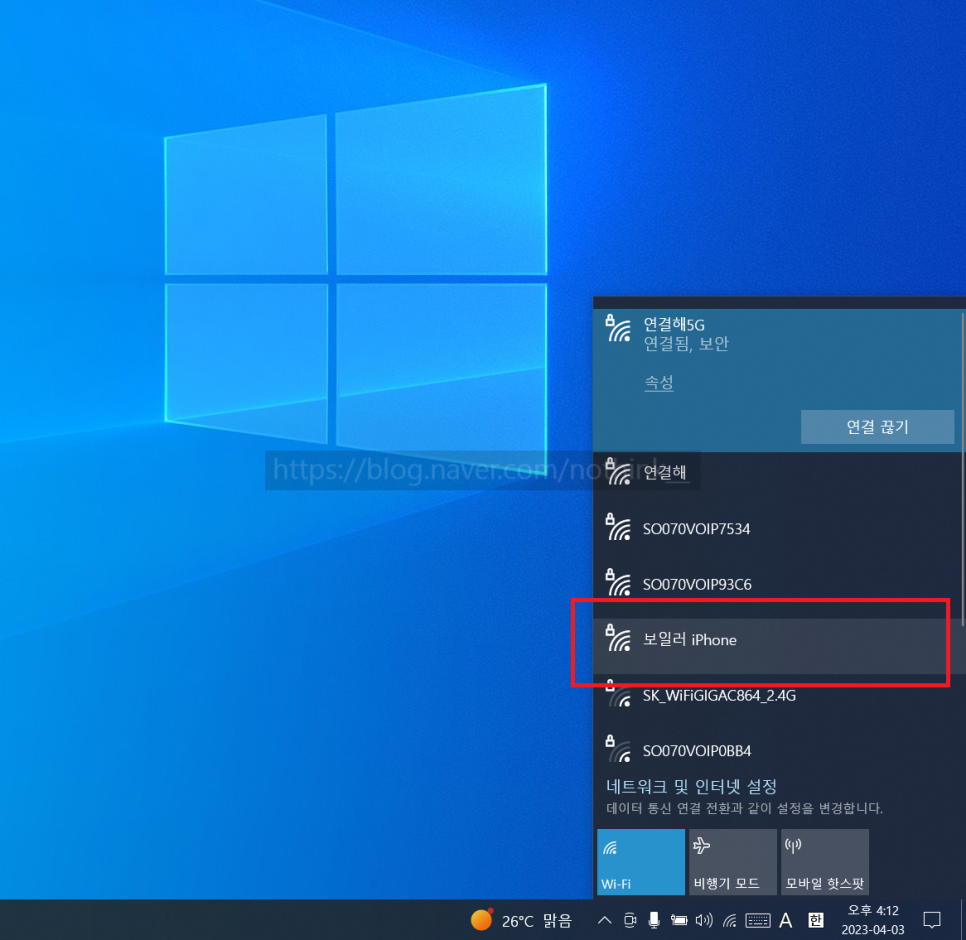The width and height of the screenshot is (966, 940).
Task: Click the Meet Now camera tray icon
Action: coord(630,920)
